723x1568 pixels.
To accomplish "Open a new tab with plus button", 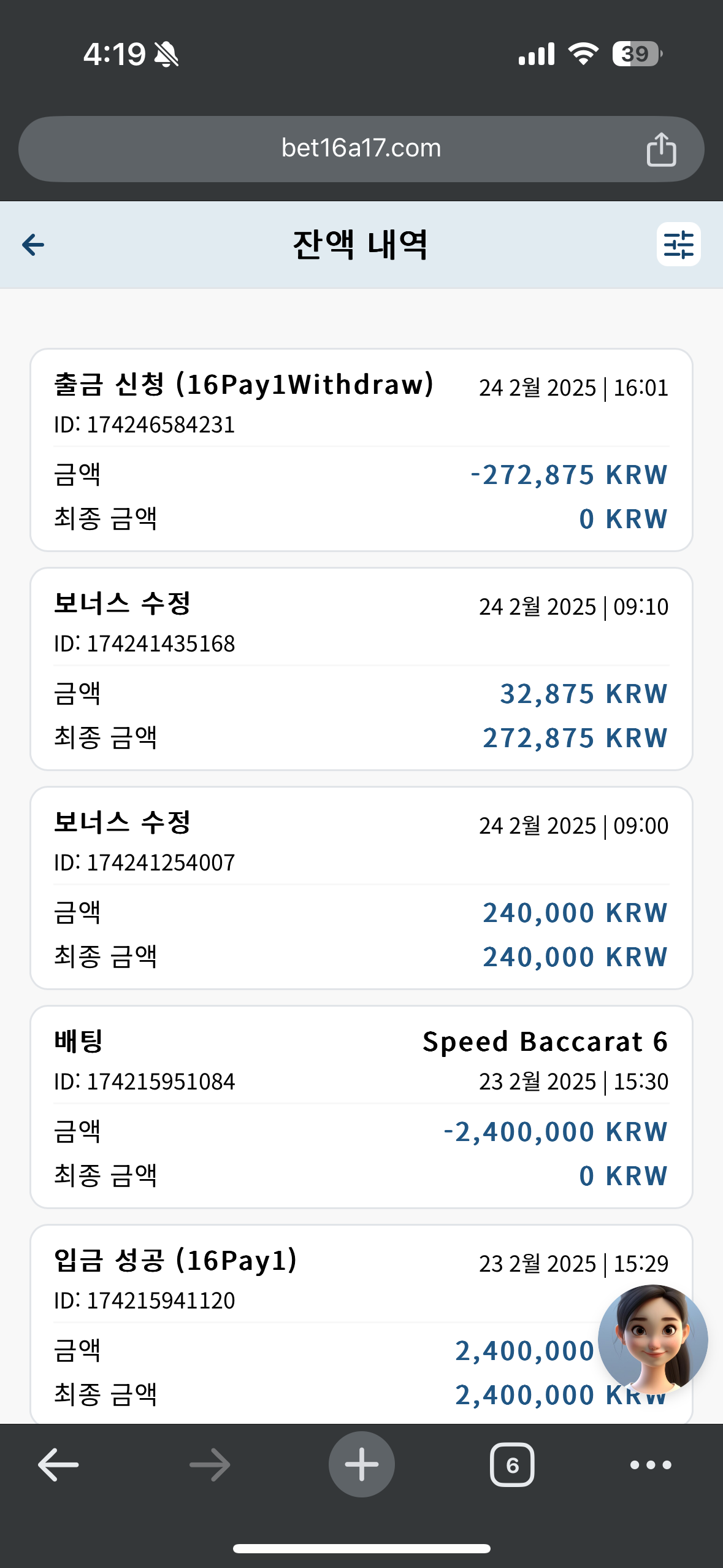I will point(361,1464).
